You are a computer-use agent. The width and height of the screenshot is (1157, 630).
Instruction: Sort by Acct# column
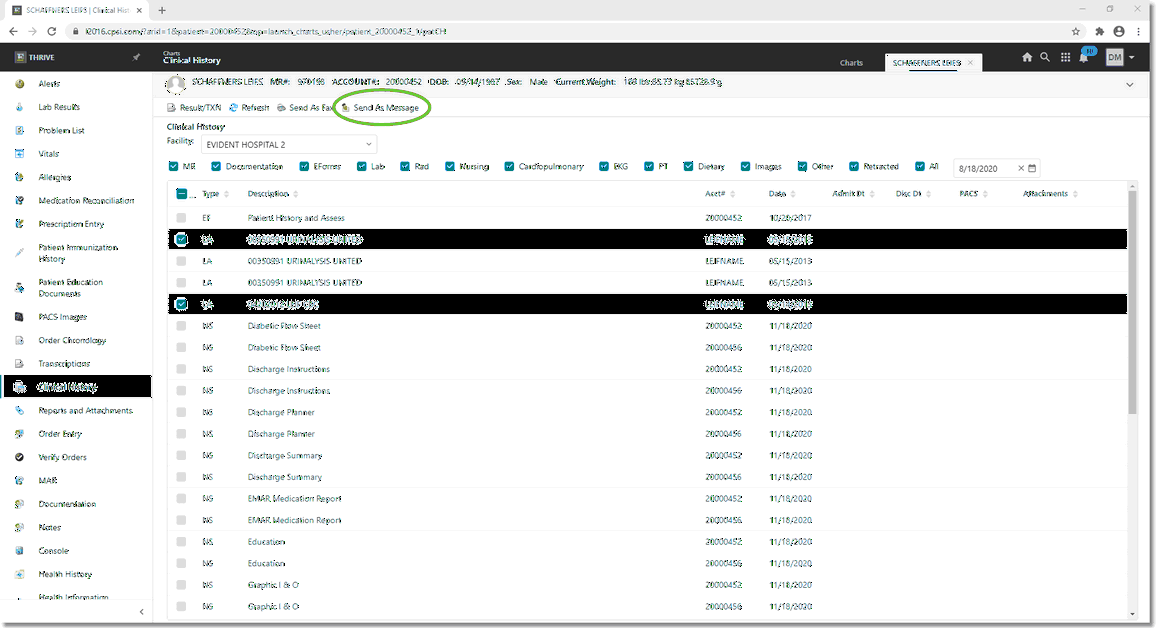[719, 194]
